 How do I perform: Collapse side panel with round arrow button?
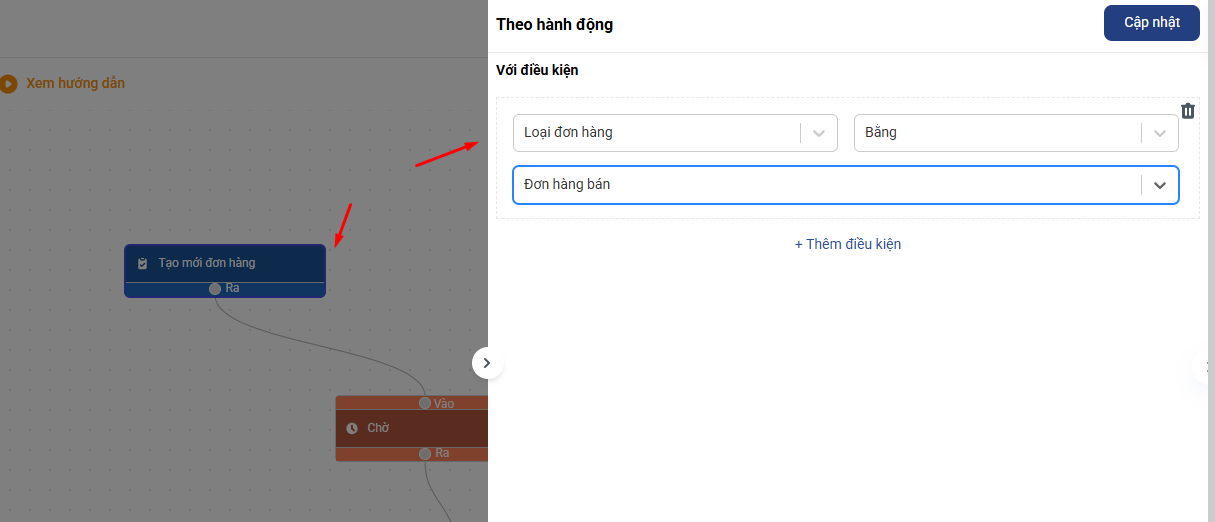(x=486, y=363)
